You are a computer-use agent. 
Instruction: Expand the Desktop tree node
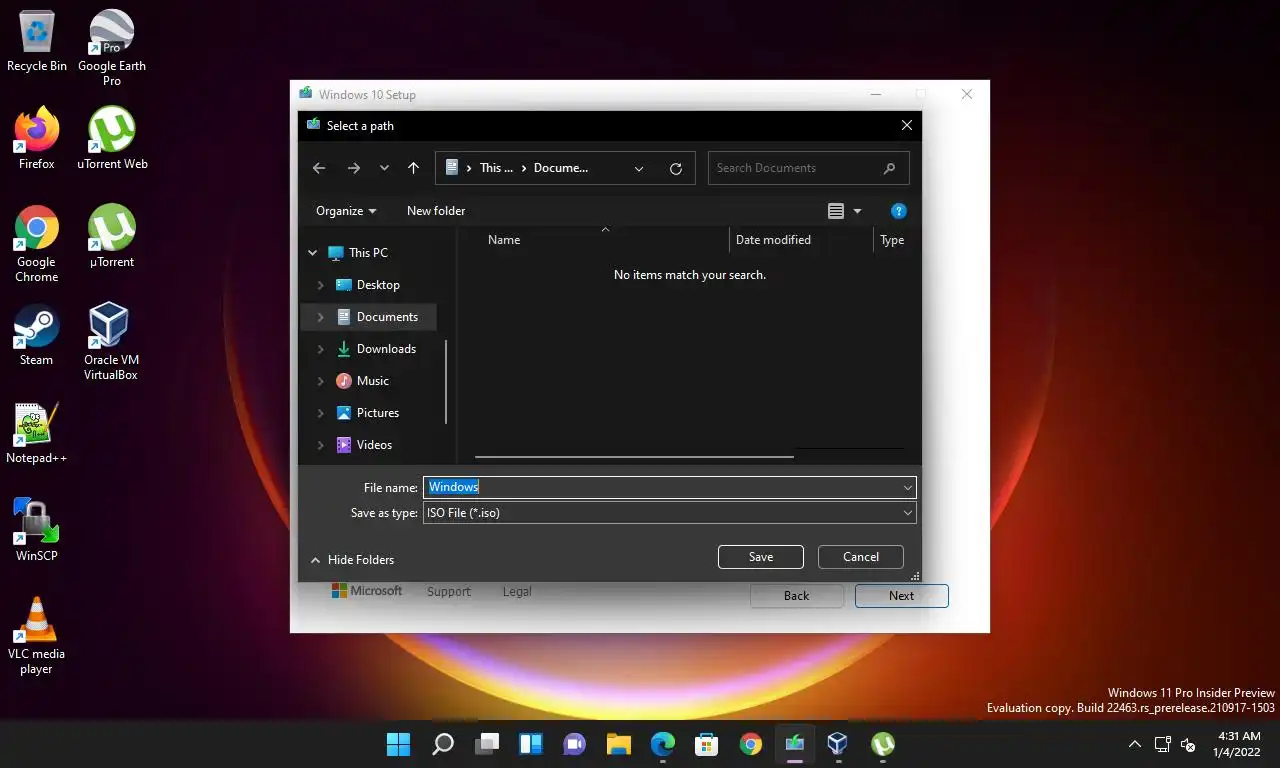point(320,285)
